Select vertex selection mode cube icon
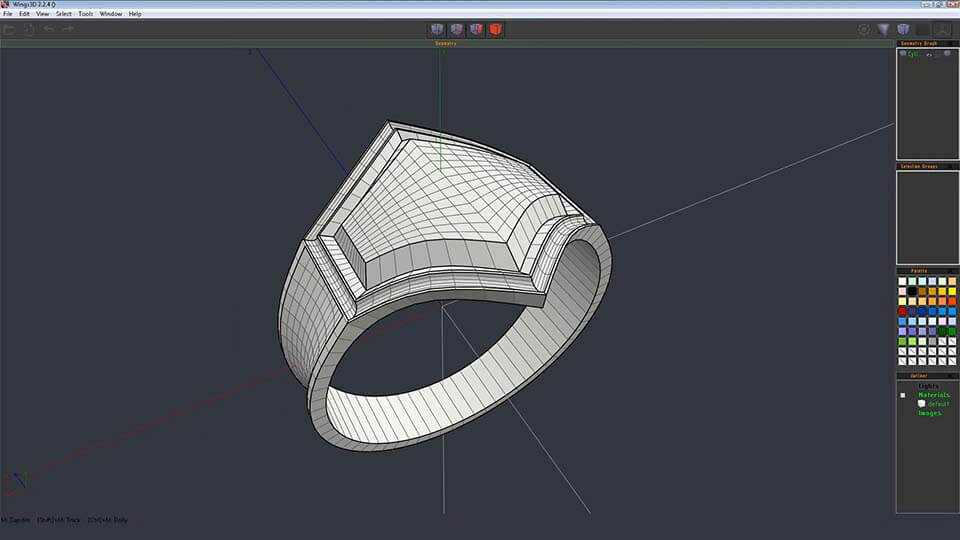This screenshot has width=960, height=540. (x=437, y=29)
